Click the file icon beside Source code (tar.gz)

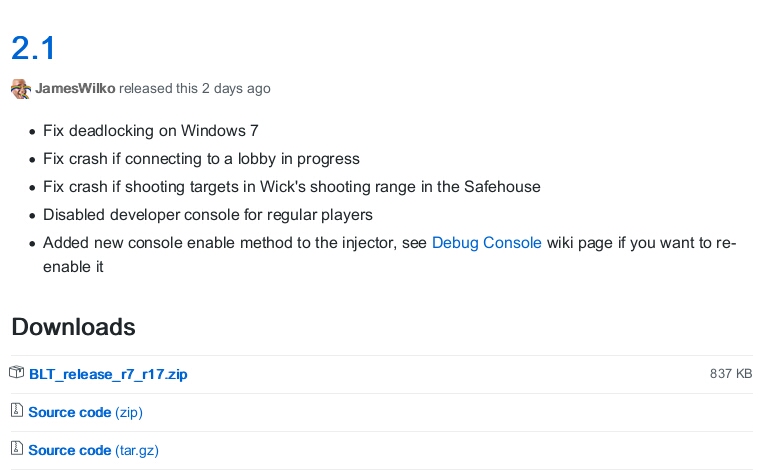click(x=16, y=449)
